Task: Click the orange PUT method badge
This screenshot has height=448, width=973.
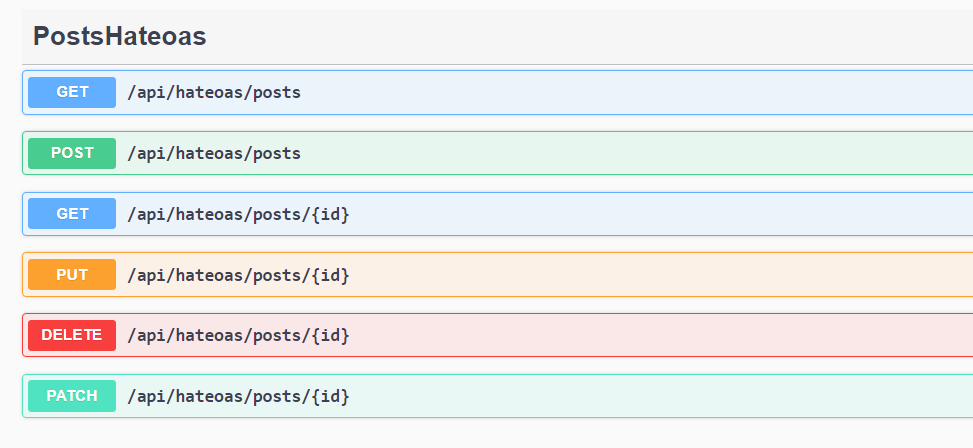Action: pos(72,274)
